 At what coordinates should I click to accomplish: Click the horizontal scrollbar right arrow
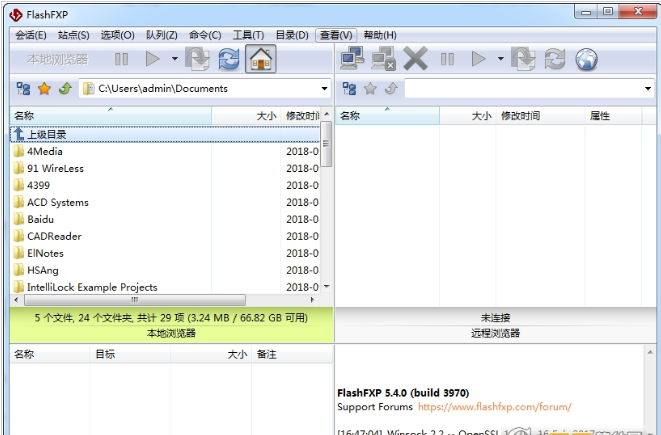[312, 300]
